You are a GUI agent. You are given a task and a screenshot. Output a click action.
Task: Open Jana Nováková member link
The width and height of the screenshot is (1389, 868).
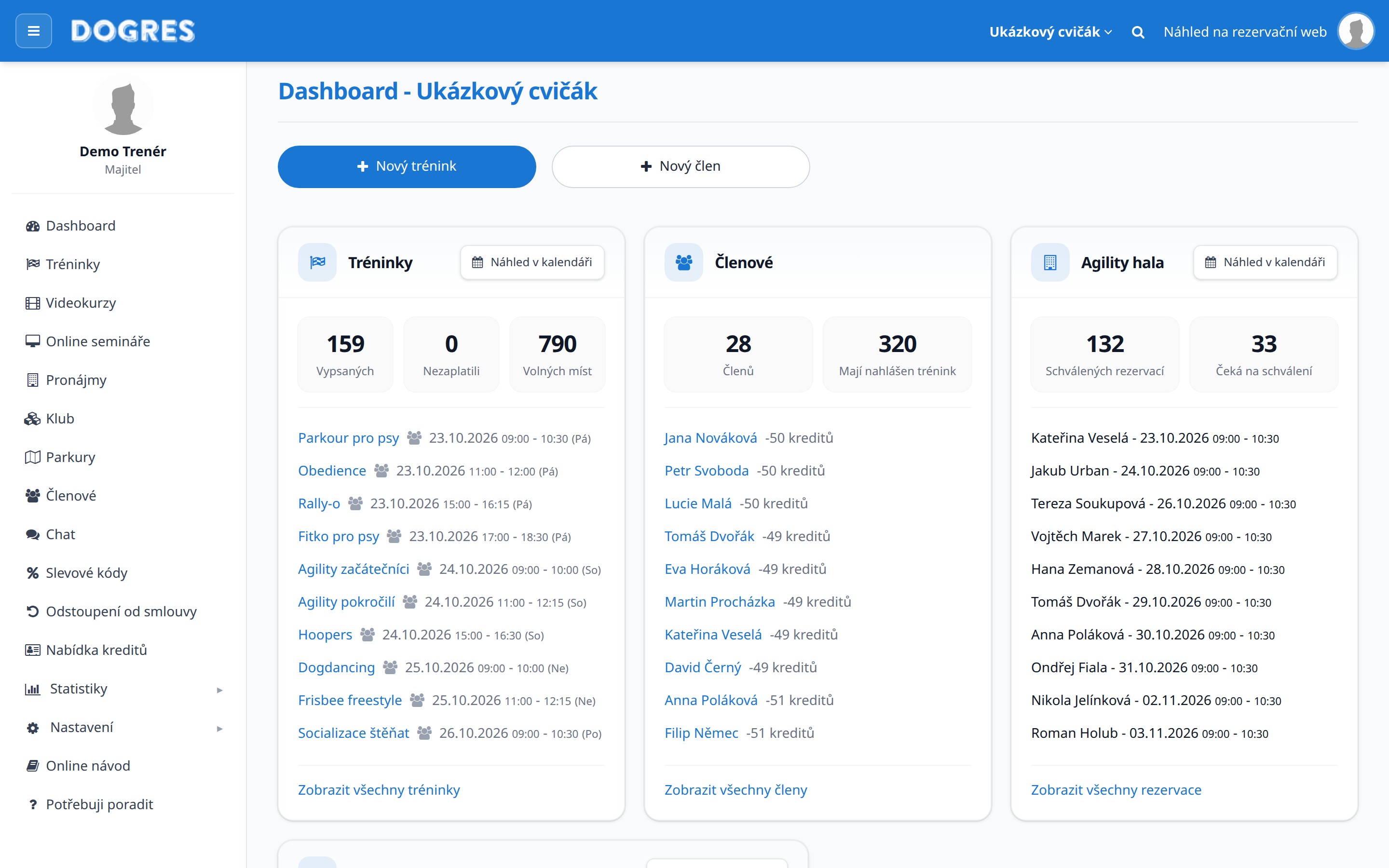(x=710, y=438)
